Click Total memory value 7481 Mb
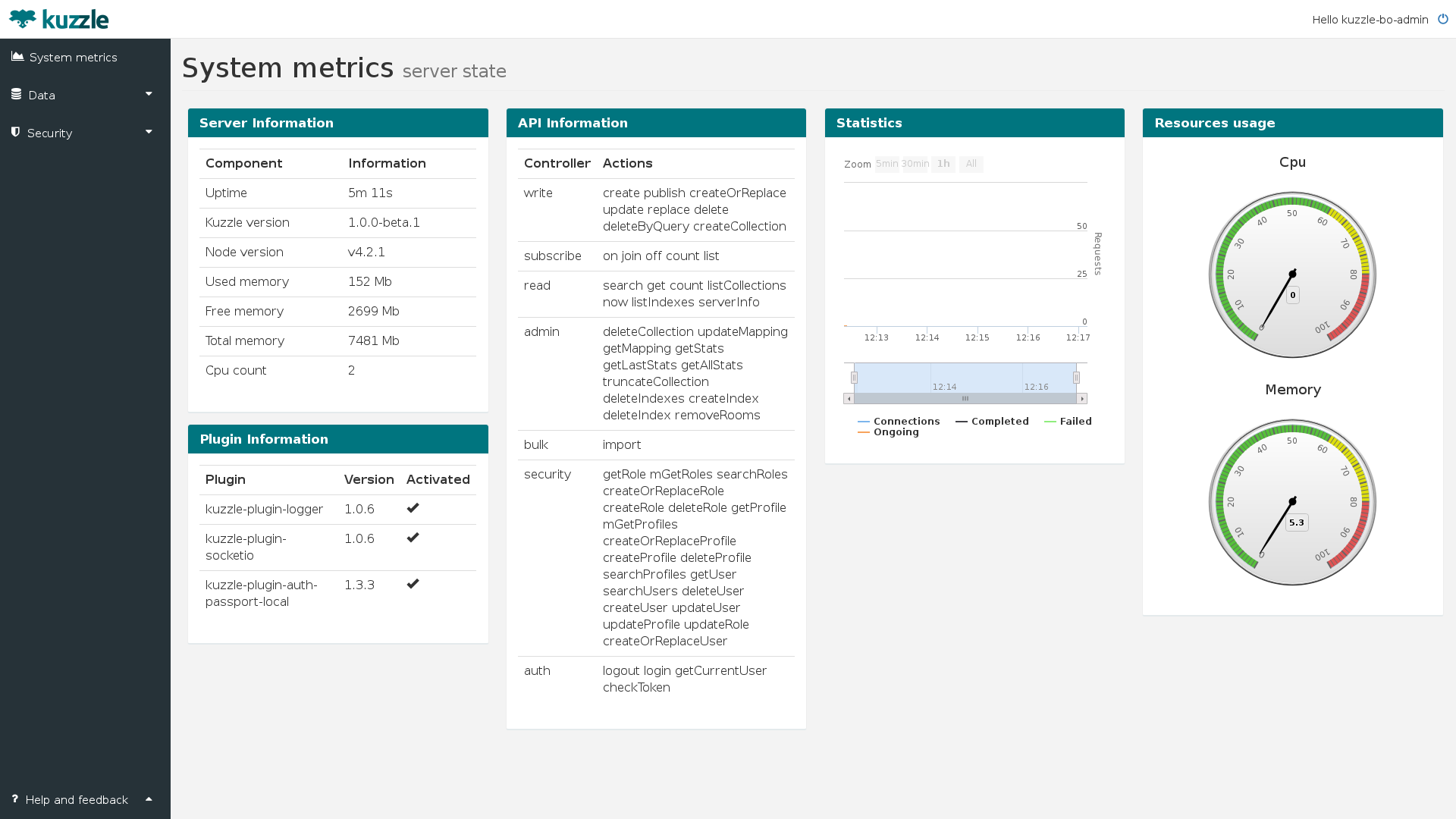This screenshot has width=1456, height=819. point(374,341)
